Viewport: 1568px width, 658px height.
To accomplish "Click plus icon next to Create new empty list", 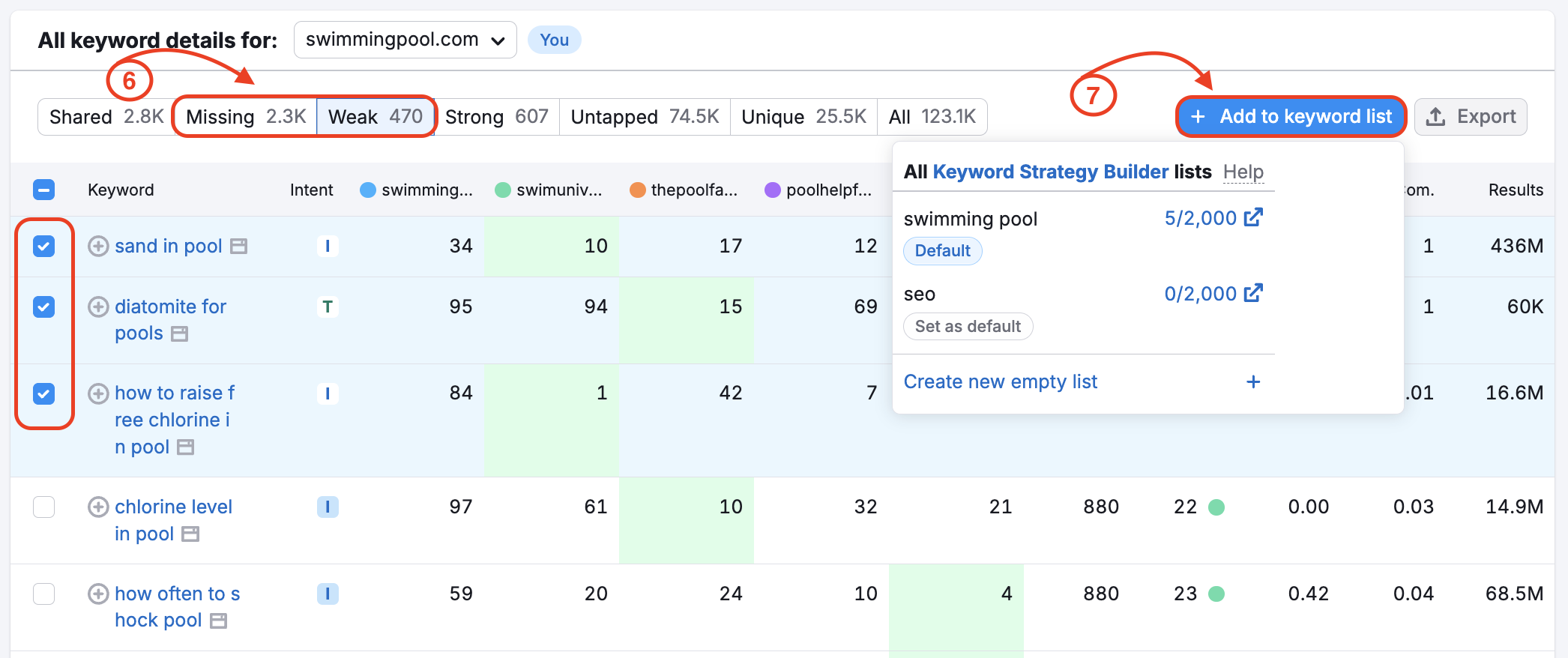I will pyautogui.click(x=1252, y=382).
